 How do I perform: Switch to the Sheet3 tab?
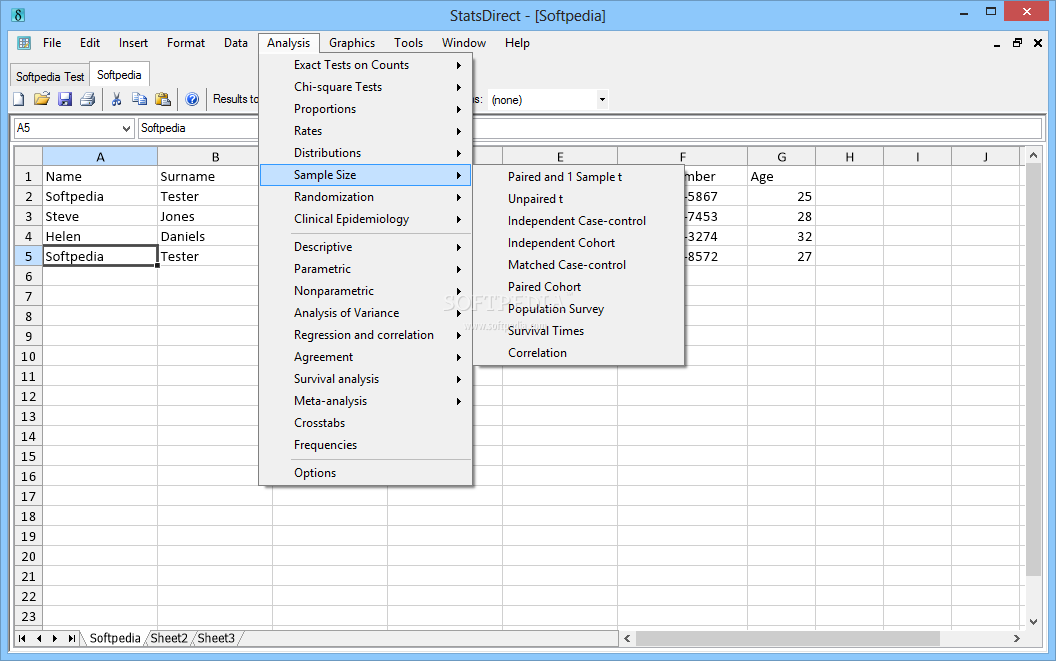click(216, 638)
